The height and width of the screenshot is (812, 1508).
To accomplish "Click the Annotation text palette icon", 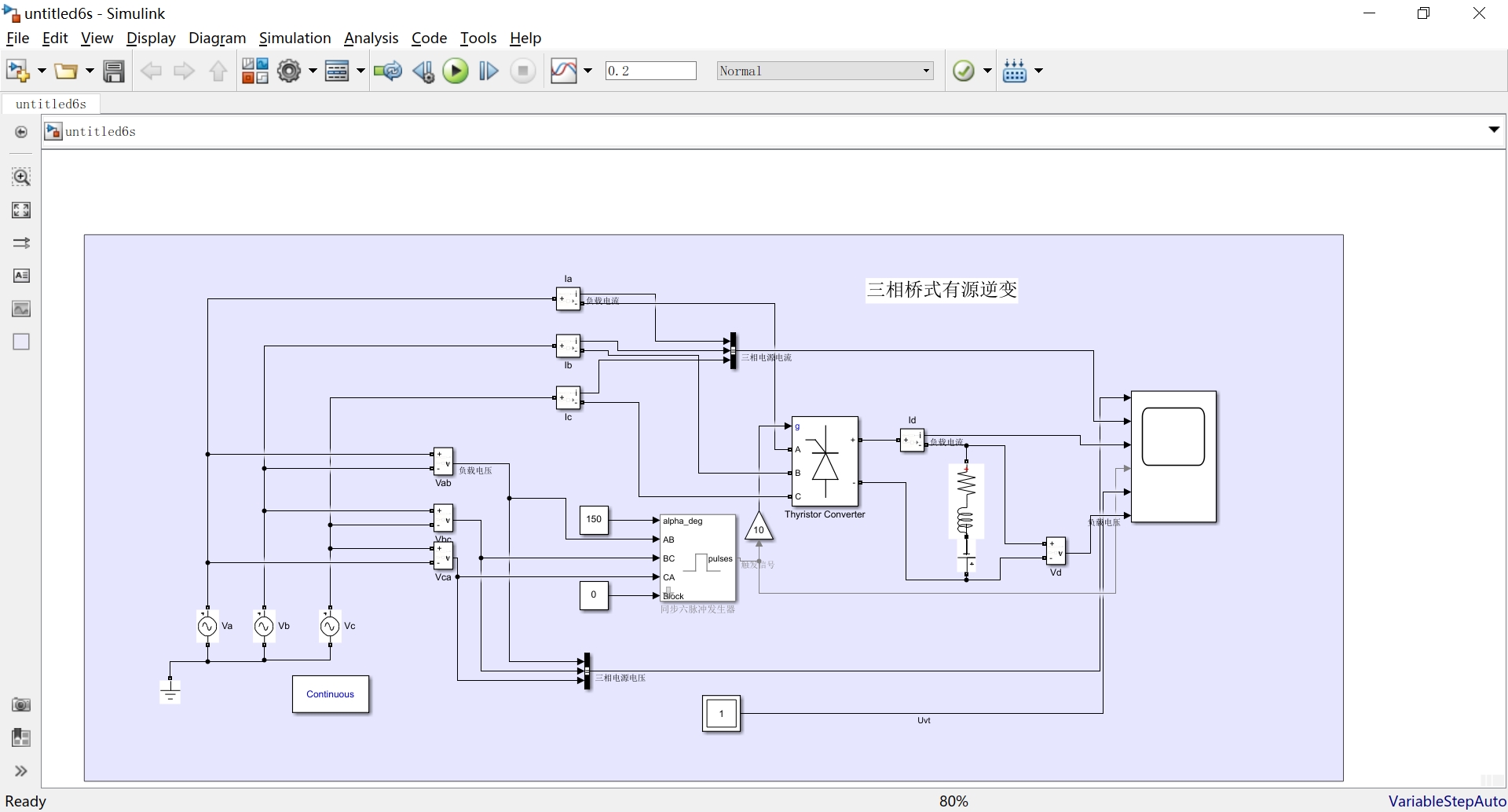I will pyautogui.click(x=21, y=276).
